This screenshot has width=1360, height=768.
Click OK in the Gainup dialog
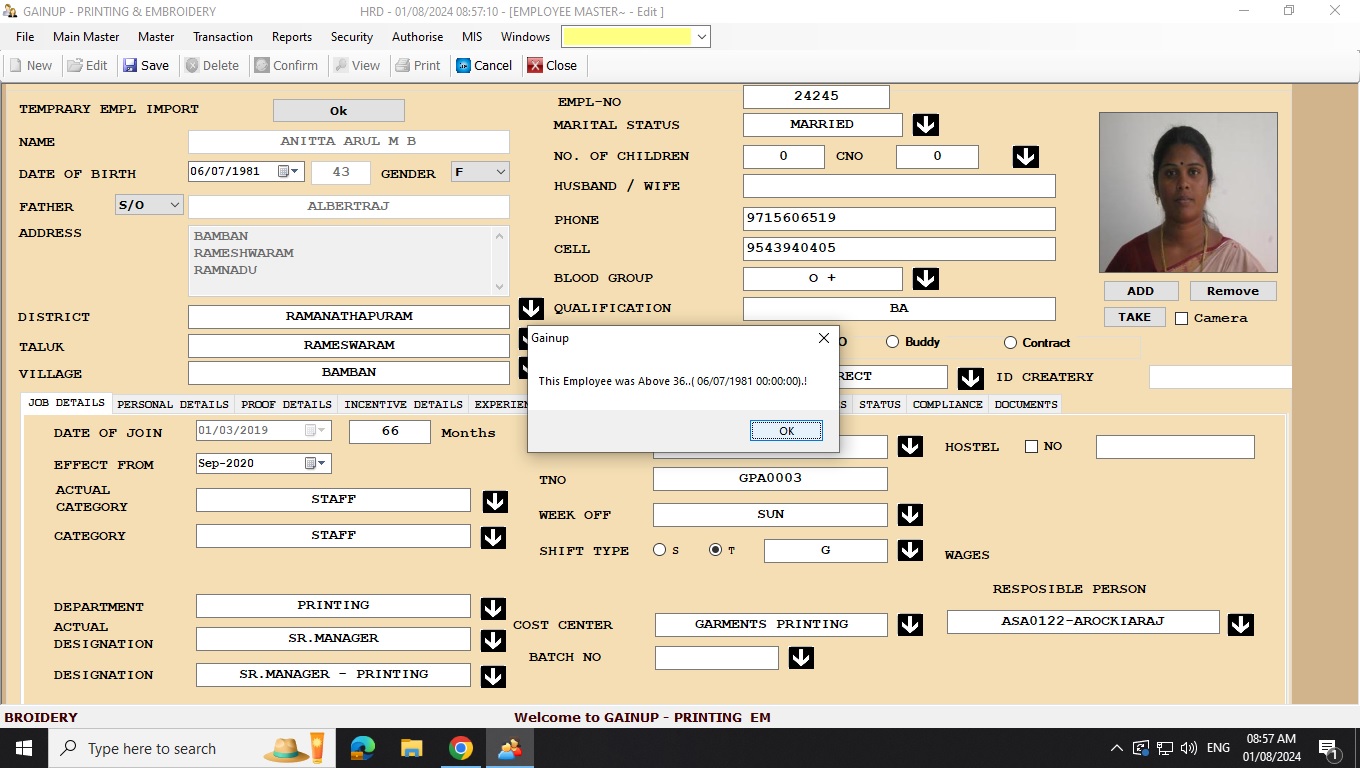[x=786, y=431]
